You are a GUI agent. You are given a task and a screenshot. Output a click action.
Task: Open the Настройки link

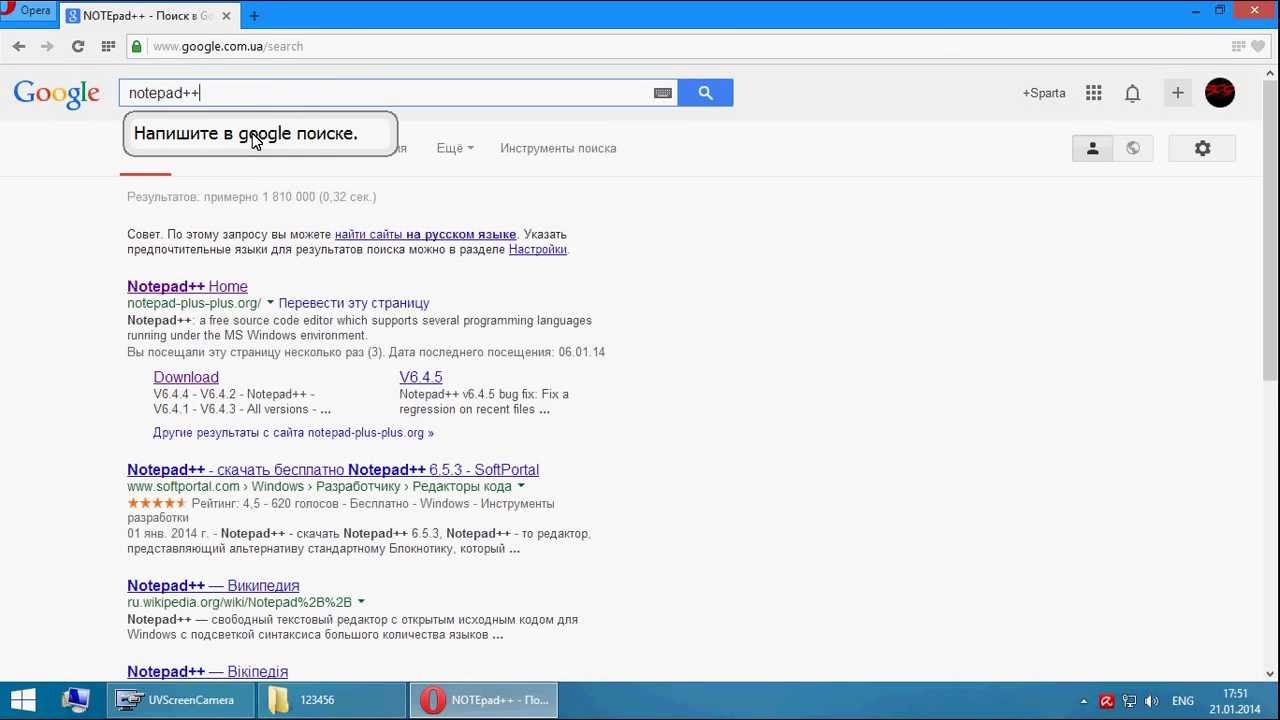537,249
